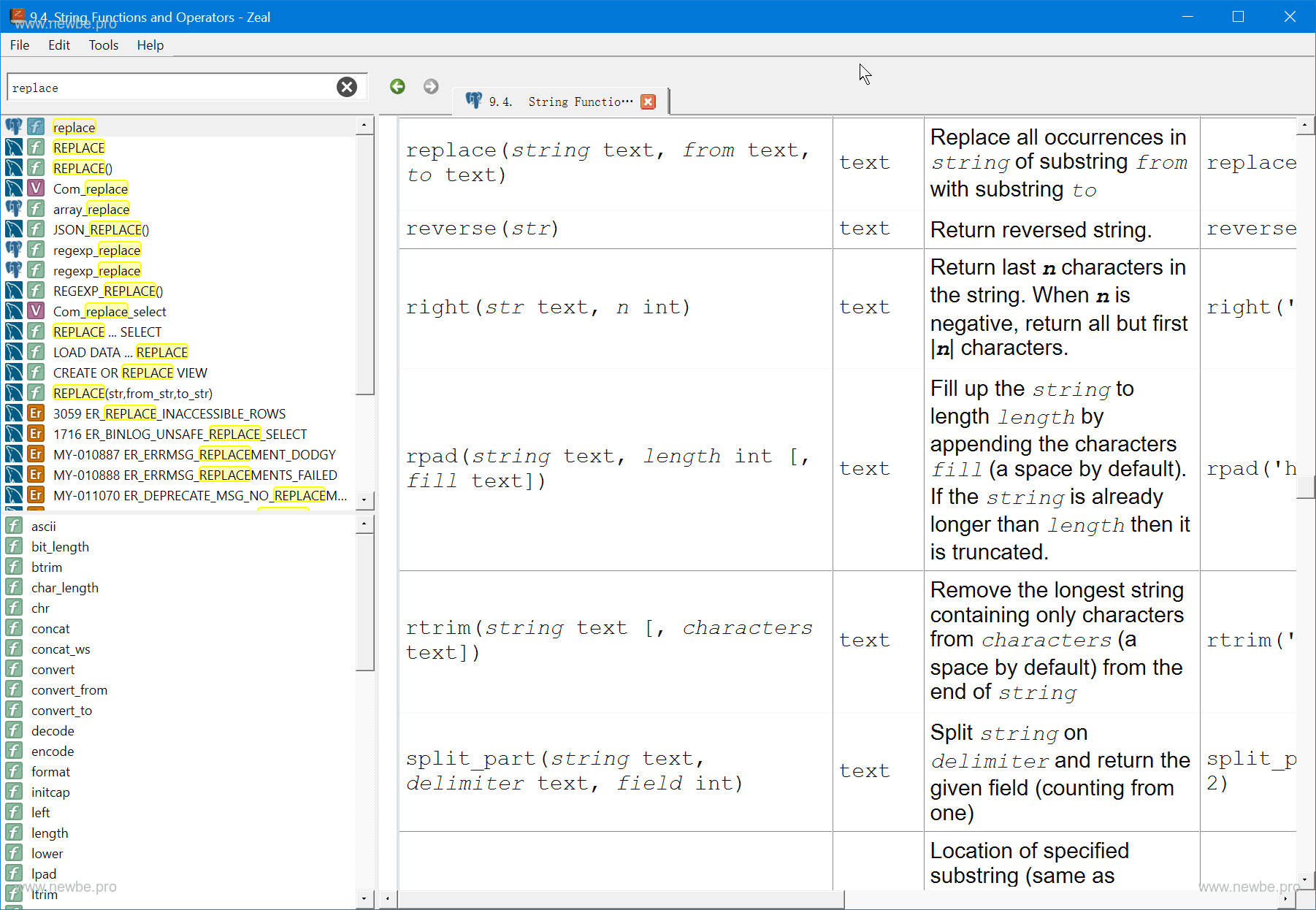
Task: Open the File menu
Action: (20, 45)
